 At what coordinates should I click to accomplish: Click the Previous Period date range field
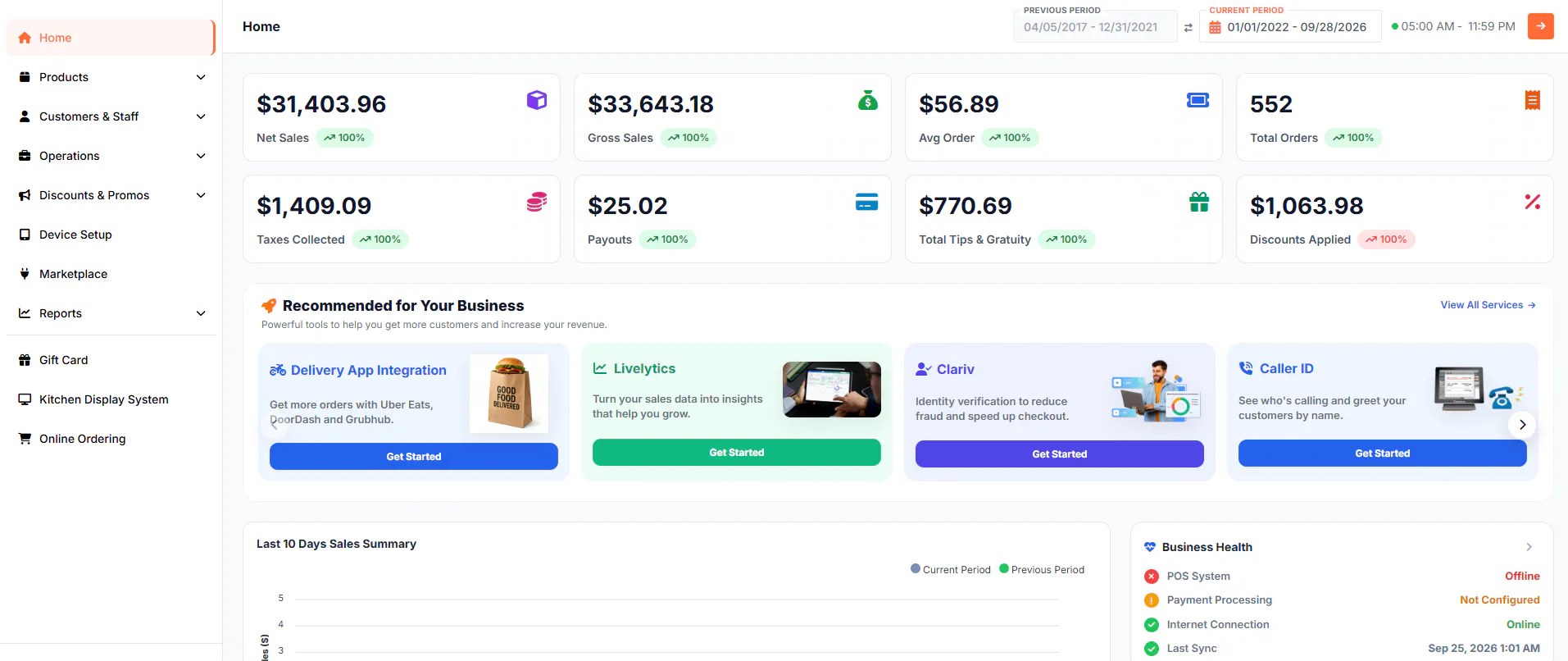click(1095, 27)
